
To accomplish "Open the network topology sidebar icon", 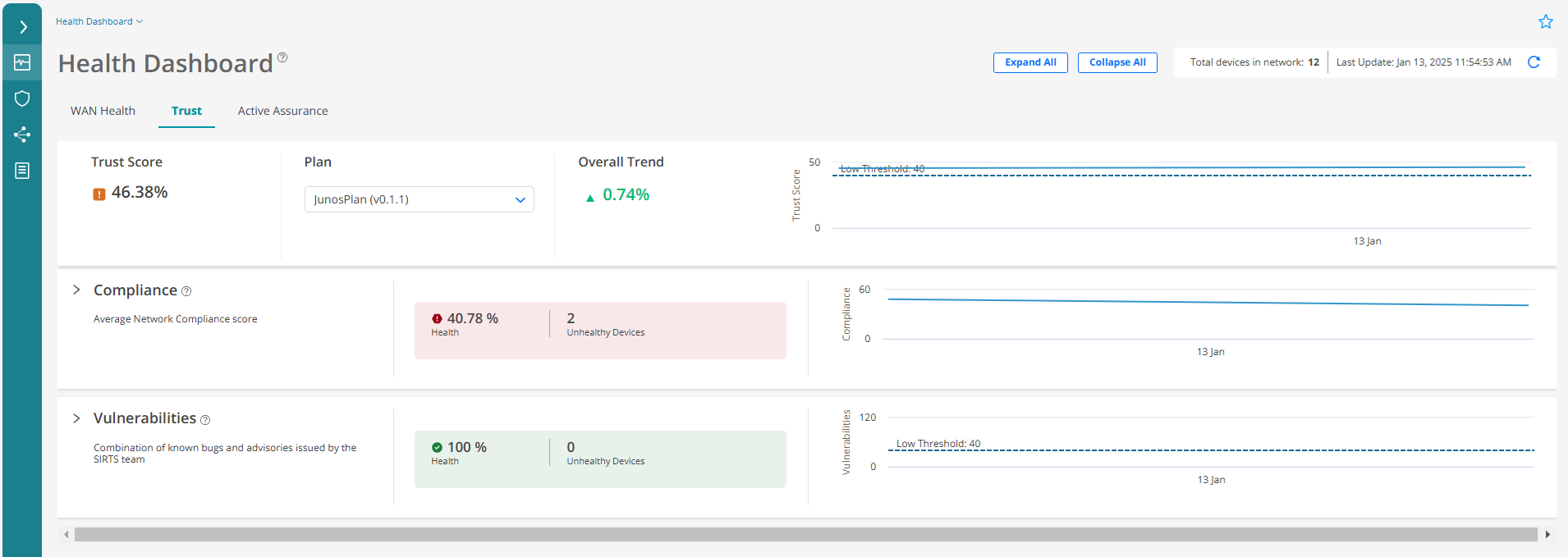I will [x=22, y=135].
